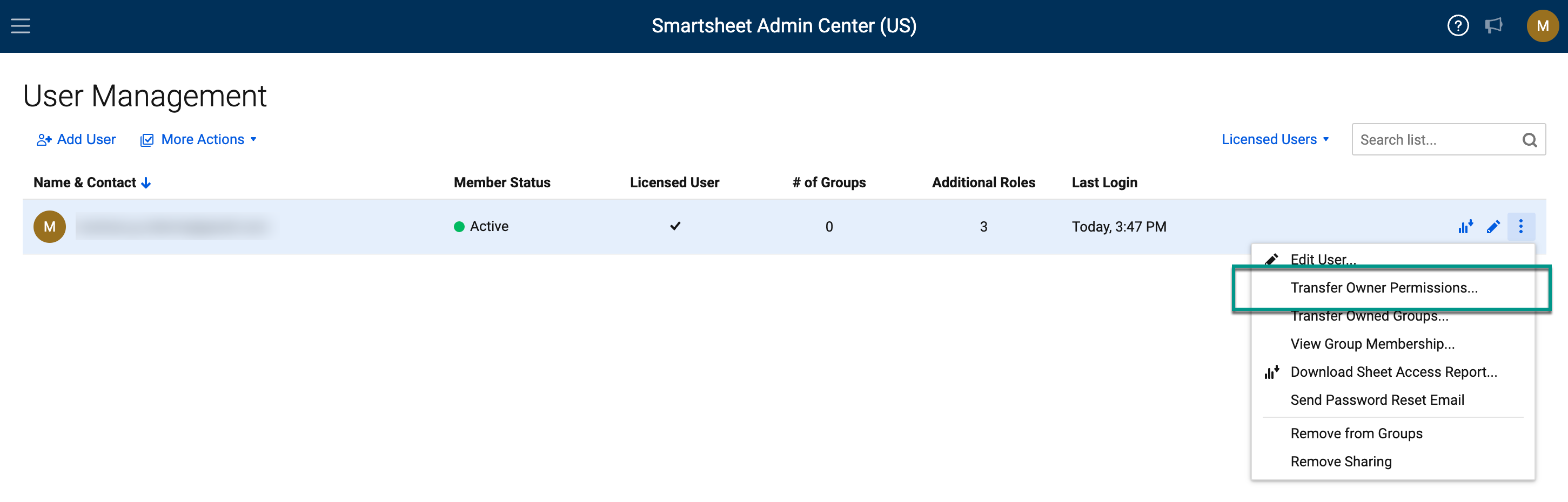Image resolution: width=1568 pixels, height=502 pixels.
Task: Click the announcements megaphone icon
Action: pos(1493,25)
